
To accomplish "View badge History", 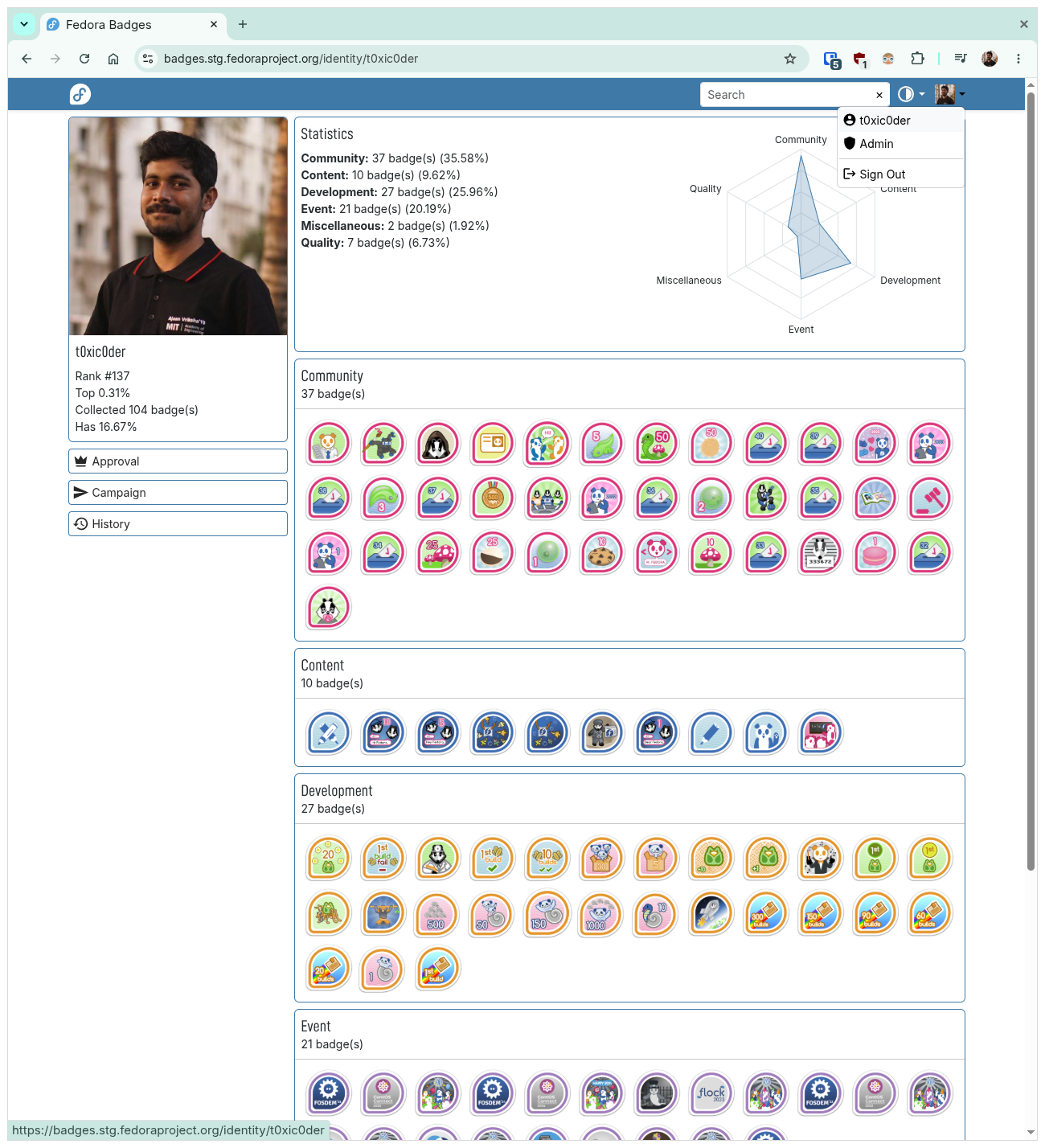I will (x=178, y=524).
